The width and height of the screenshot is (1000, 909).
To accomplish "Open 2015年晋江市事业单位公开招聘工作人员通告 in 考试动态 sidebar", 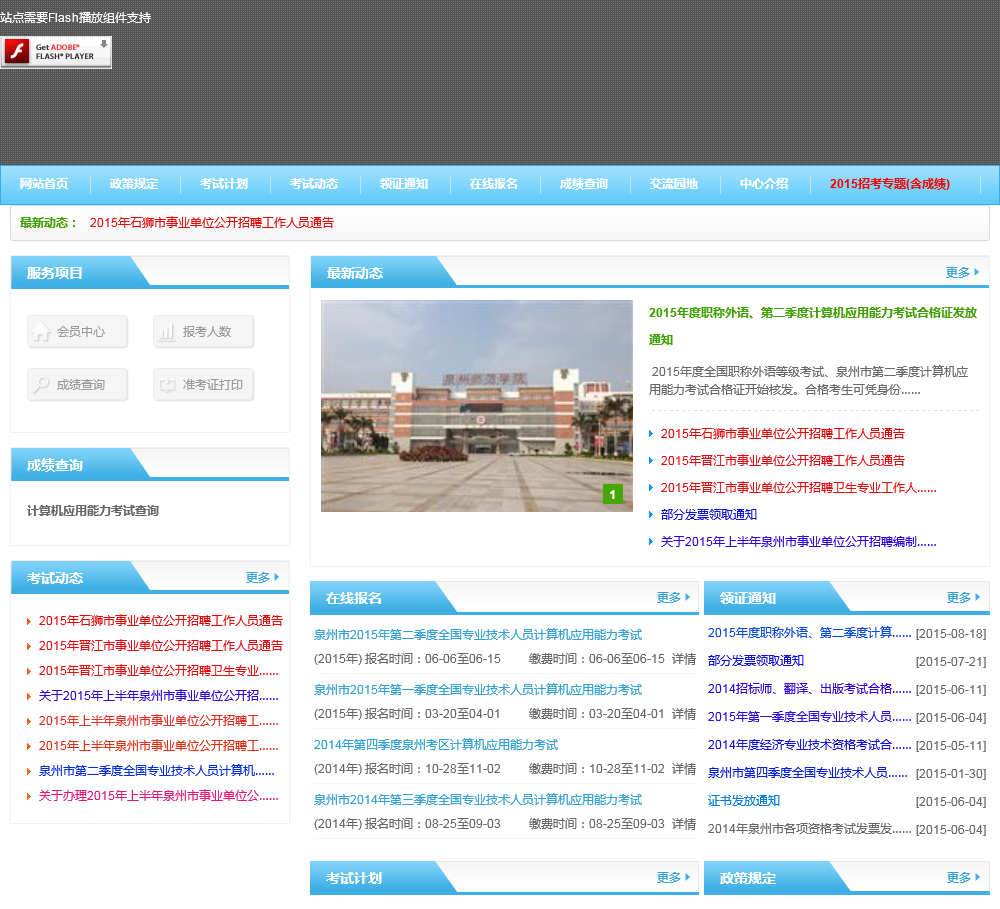I will coord(161,646).
